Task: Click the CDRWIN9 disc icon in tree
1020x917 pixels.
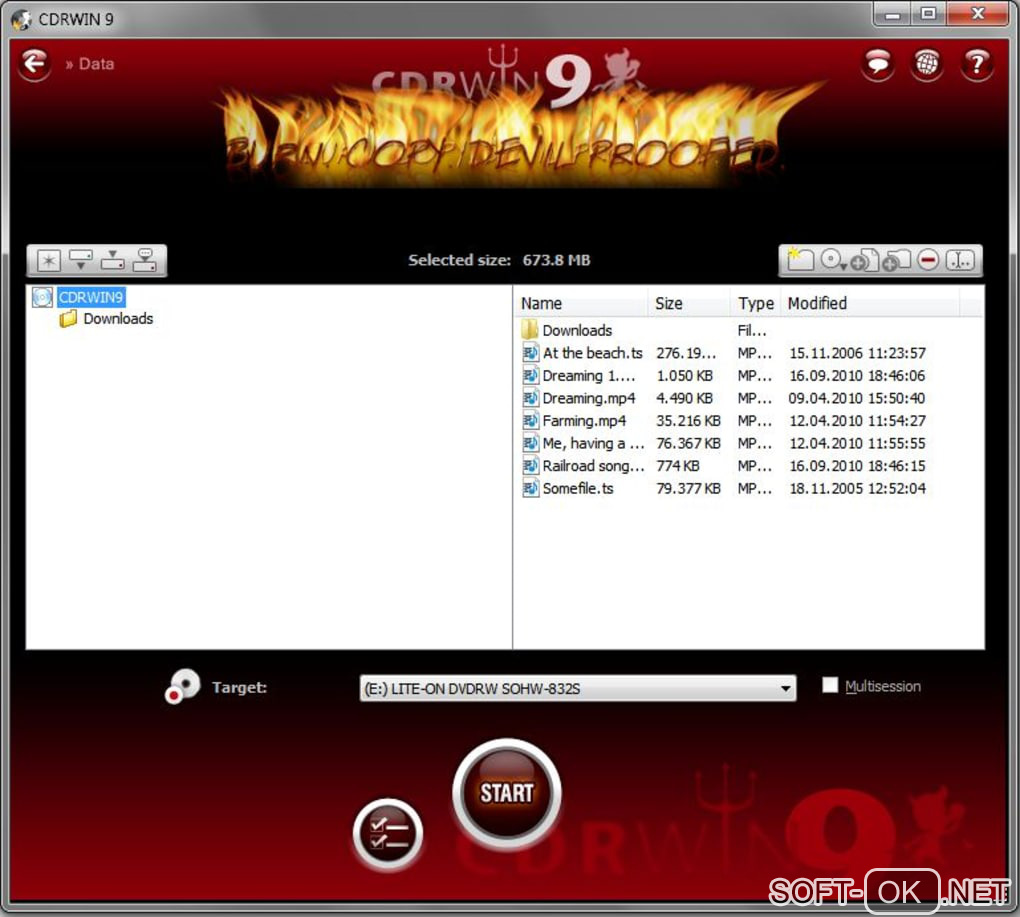Action: (x=43, y=297)
